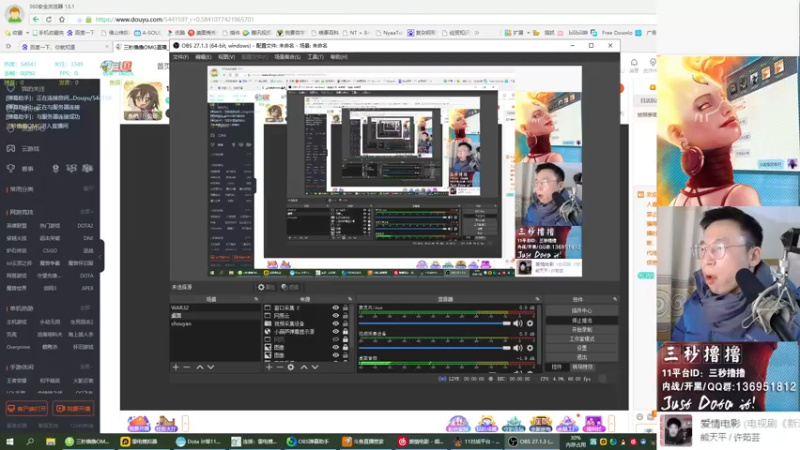Toggle lock on 小葫芦弹幕显示器 source
800x450 pixels.
(345, 332)
